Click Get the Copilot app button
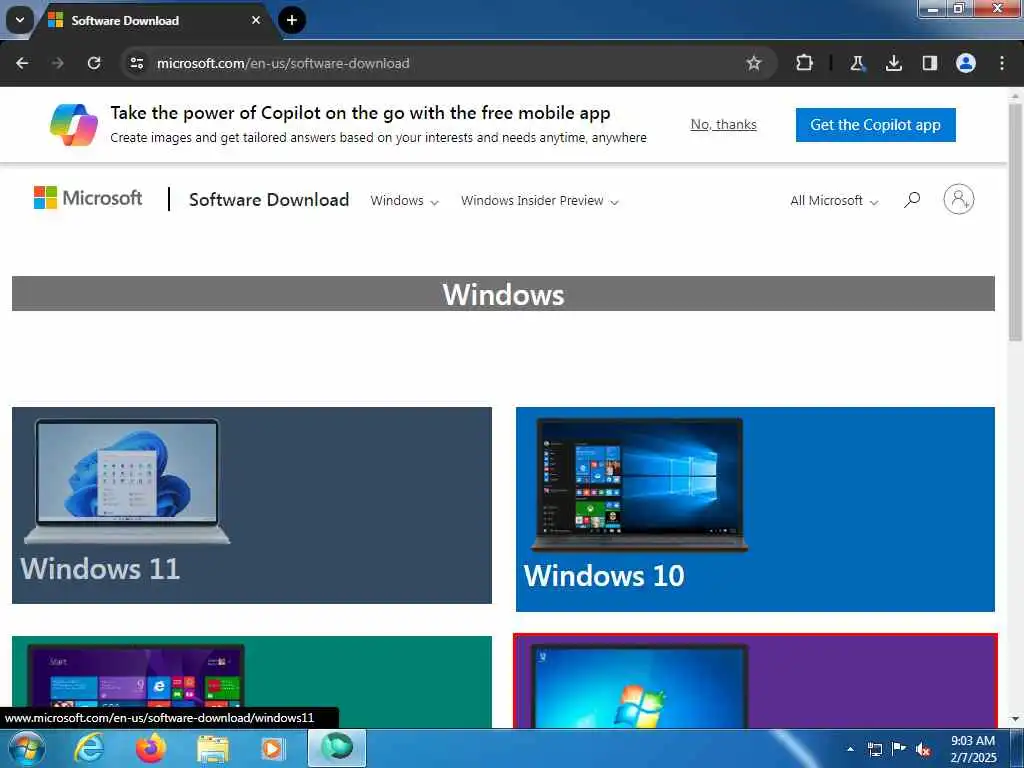The image size is (1024, 768). coord(875,125)
